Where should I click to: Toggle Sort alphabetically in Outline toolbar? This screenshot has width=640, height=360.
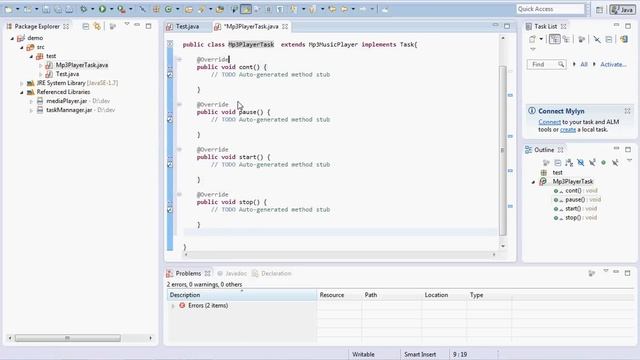569,162
